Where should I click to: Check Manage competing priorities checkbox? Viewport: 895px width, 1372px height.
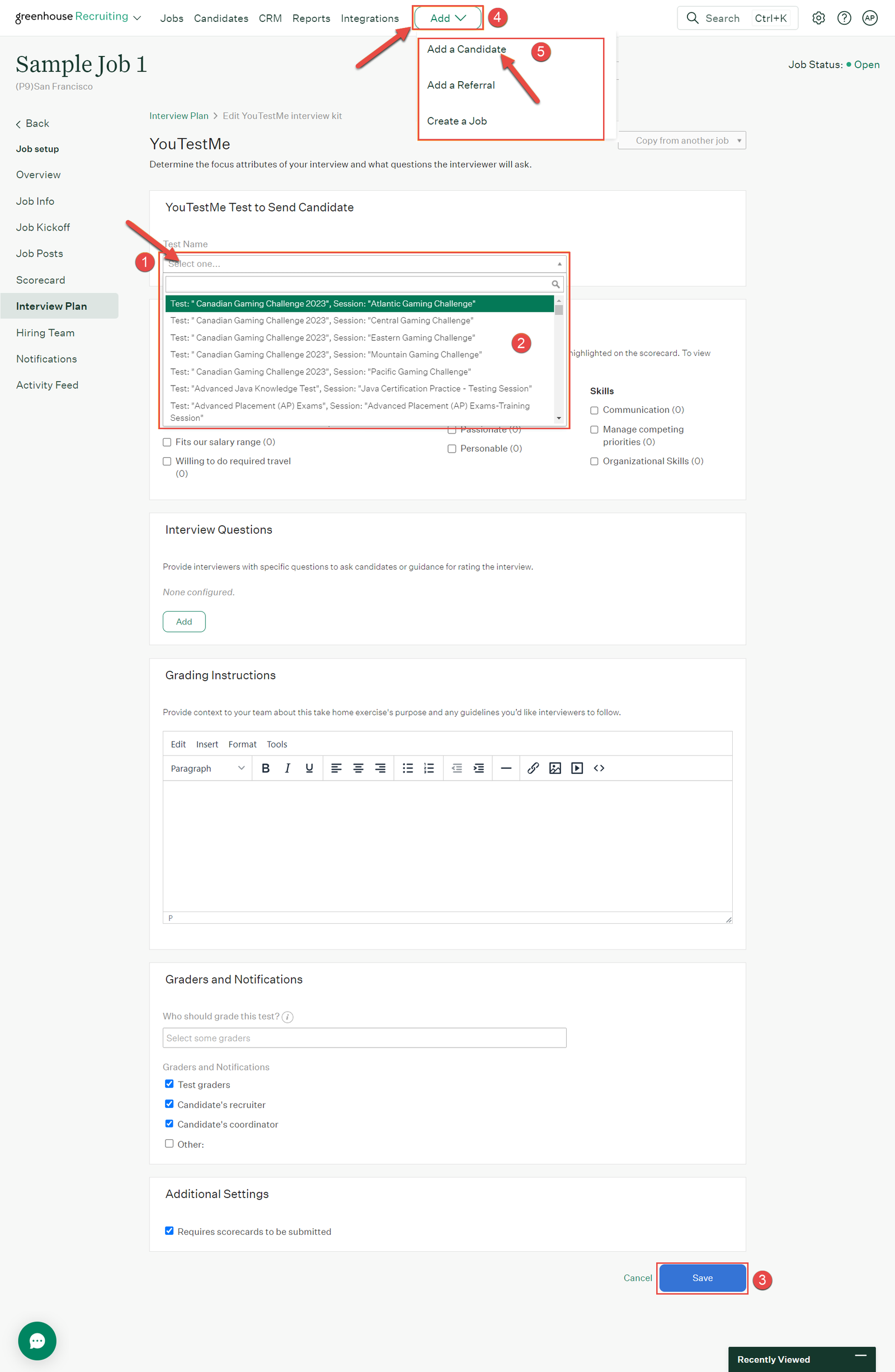pos(594,430)
